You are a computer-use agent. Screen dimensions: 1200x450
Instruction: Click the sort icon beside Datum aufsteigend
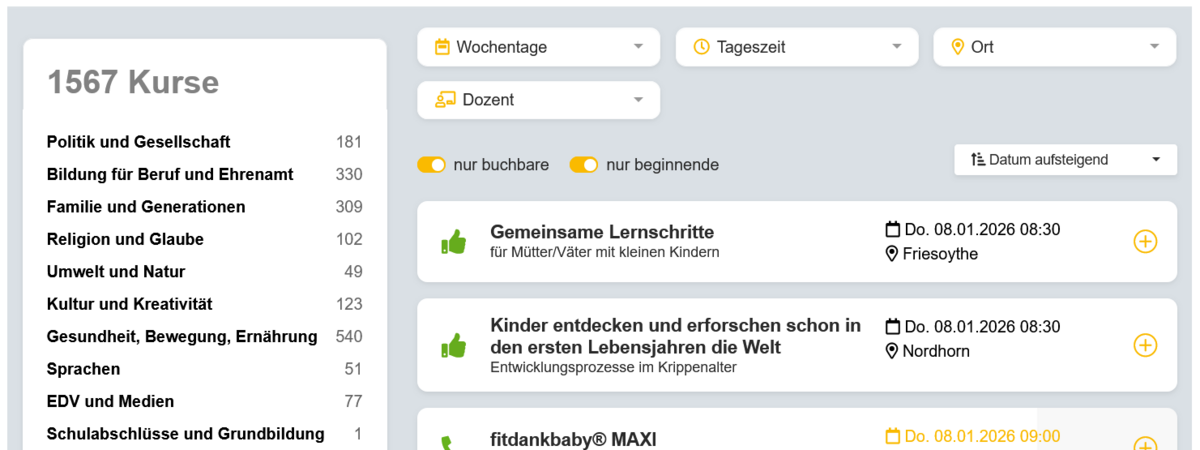[978, 160]
